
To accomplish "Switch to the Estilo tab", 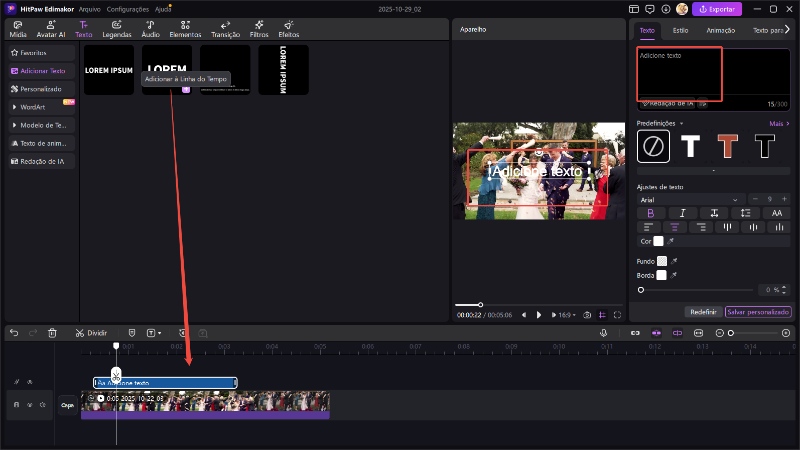I will 681,30.
